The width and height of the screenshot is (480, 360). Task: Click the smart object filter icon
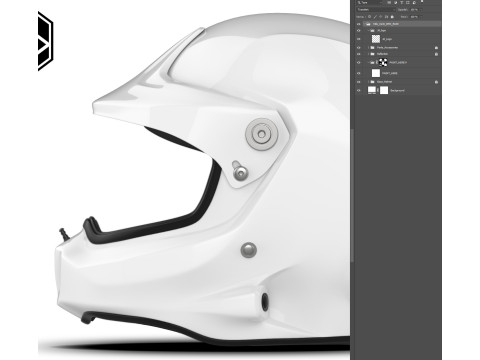pyautogui.click(x=414, y=3)
